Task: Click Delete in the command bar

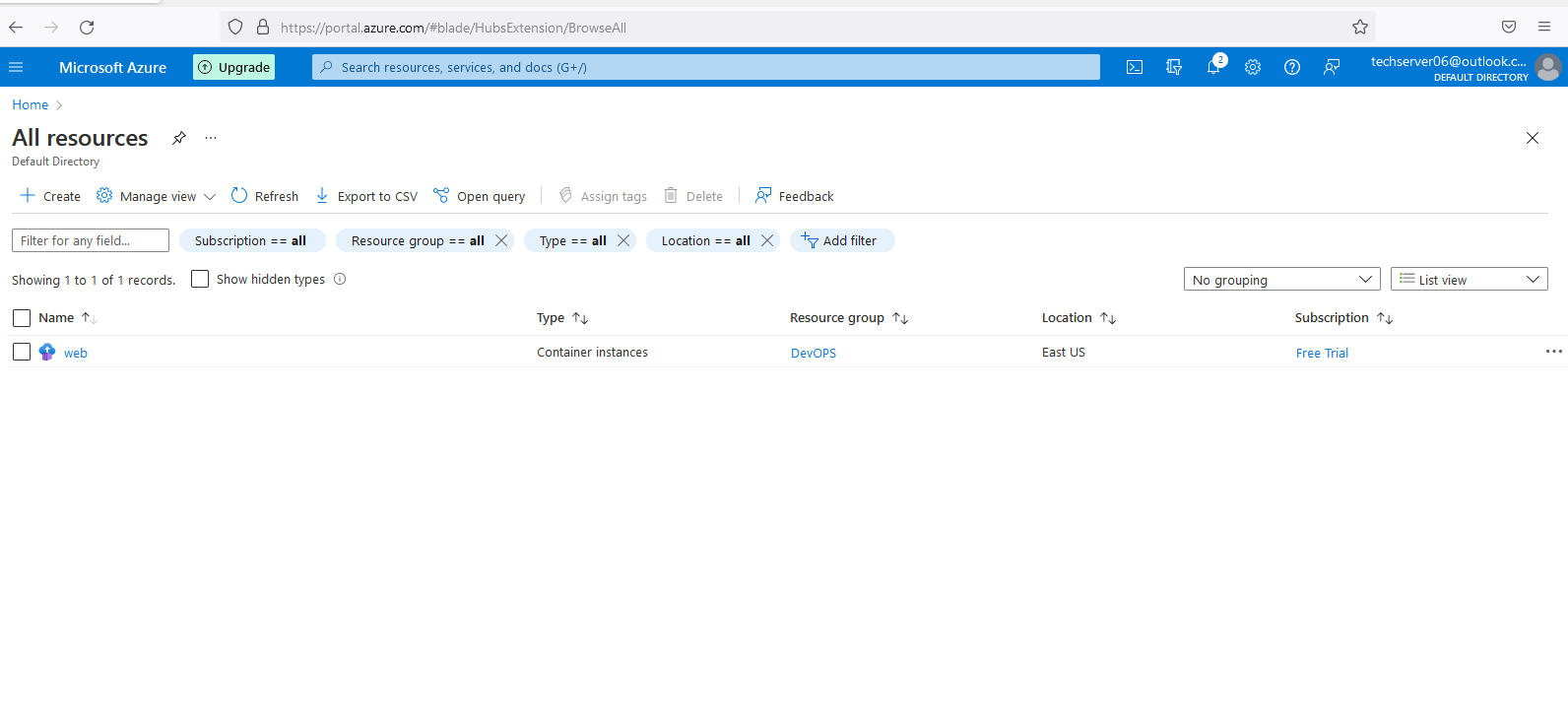Action: [693, 196]
